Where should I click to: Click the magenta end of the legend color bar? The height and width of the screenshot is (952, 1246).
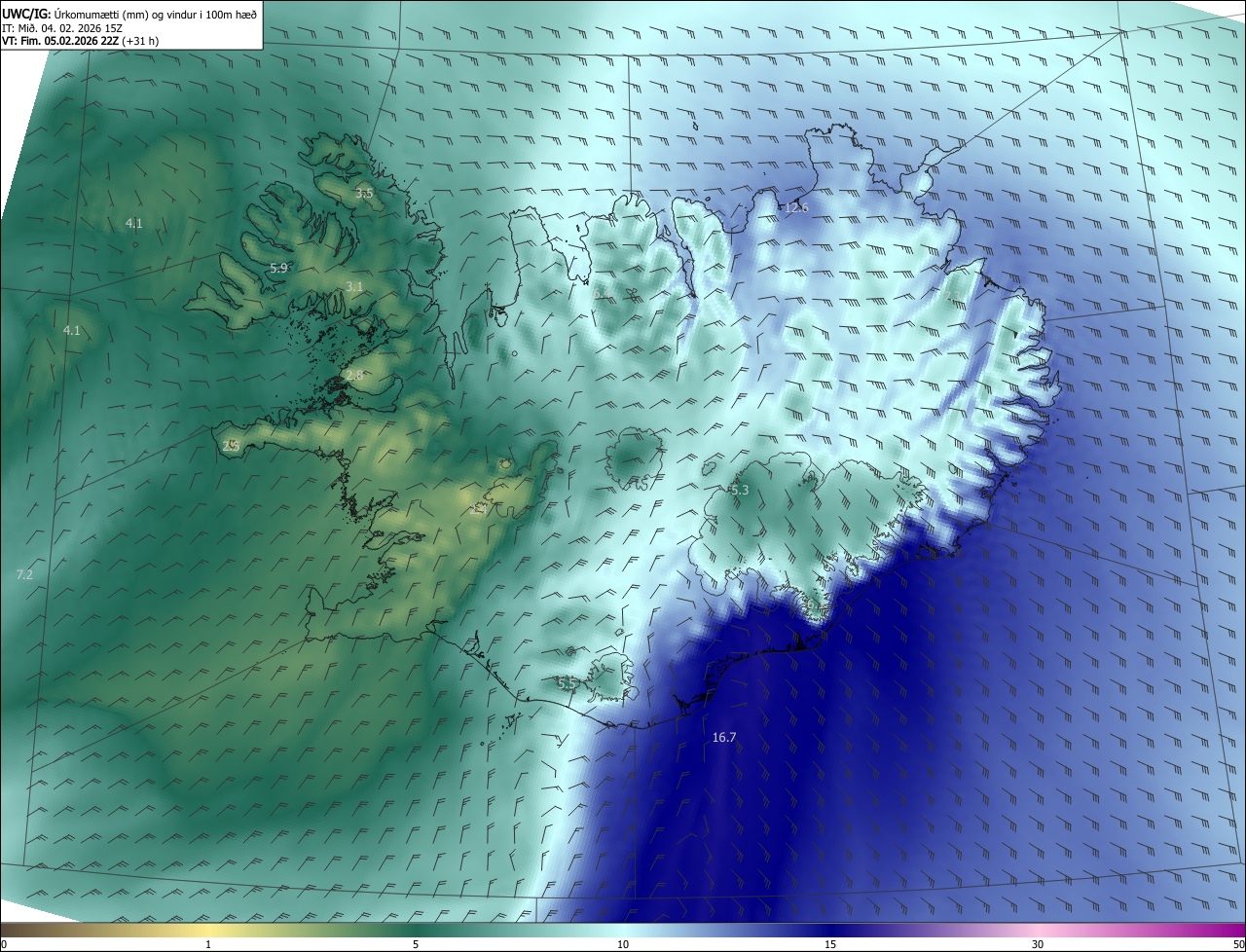pyautogui.click(x=1236, y=931)
